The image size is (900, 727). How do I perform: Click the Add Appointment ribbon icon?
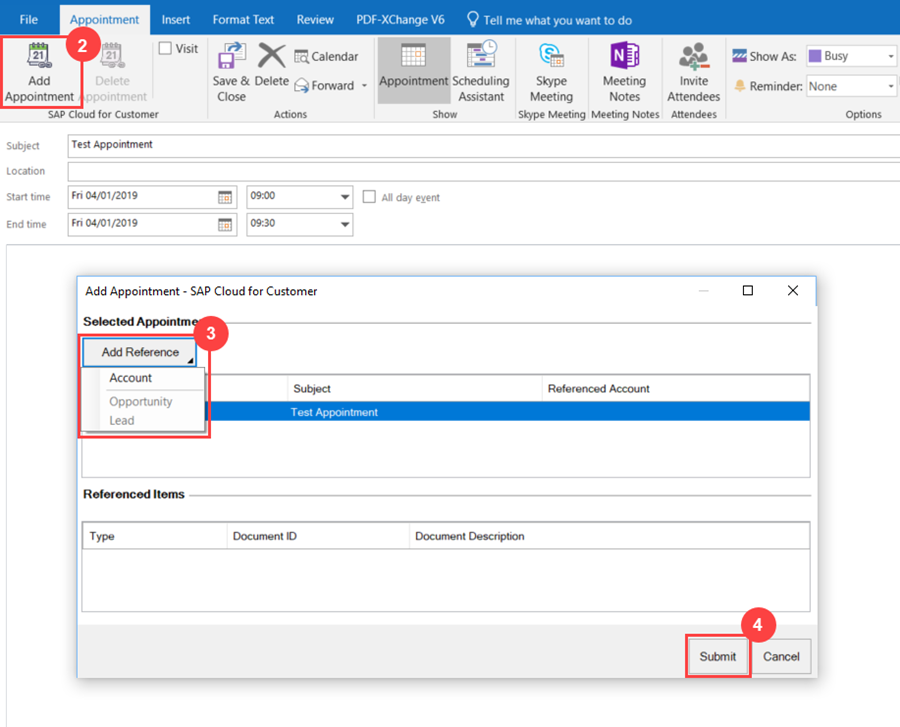pos(39,56)
